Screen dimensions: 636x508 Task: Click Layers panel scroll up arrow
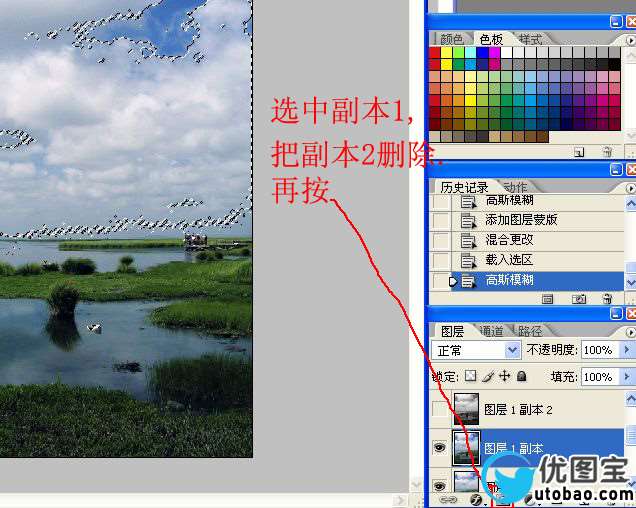631,398
